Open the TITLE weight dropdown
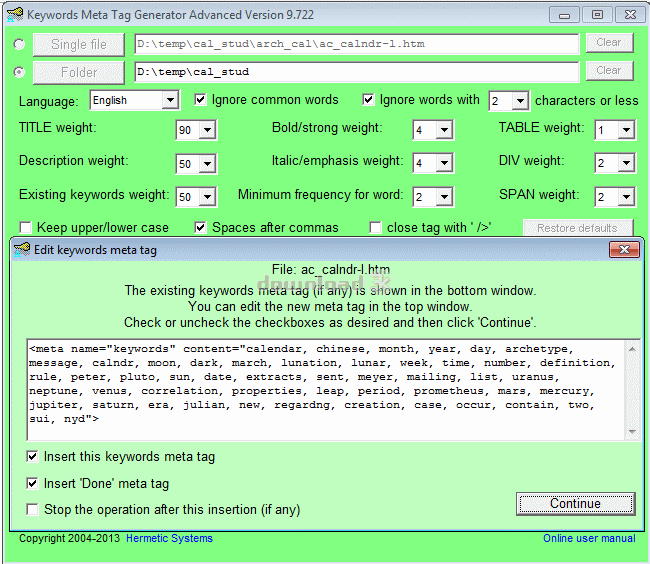The image size is (650, 564). click(x=207, y=130)
